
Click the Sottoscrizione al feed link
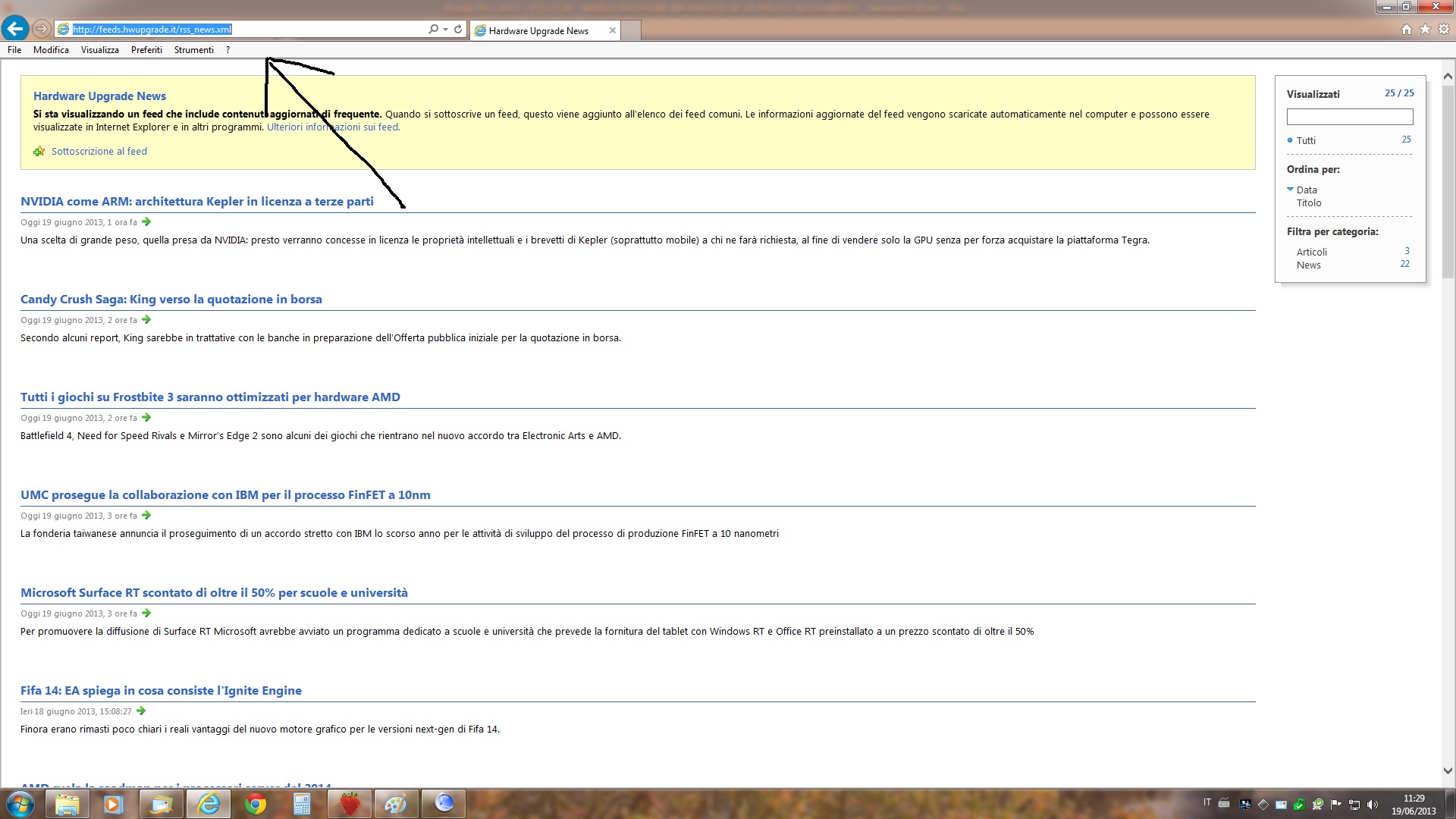point(99,151)
